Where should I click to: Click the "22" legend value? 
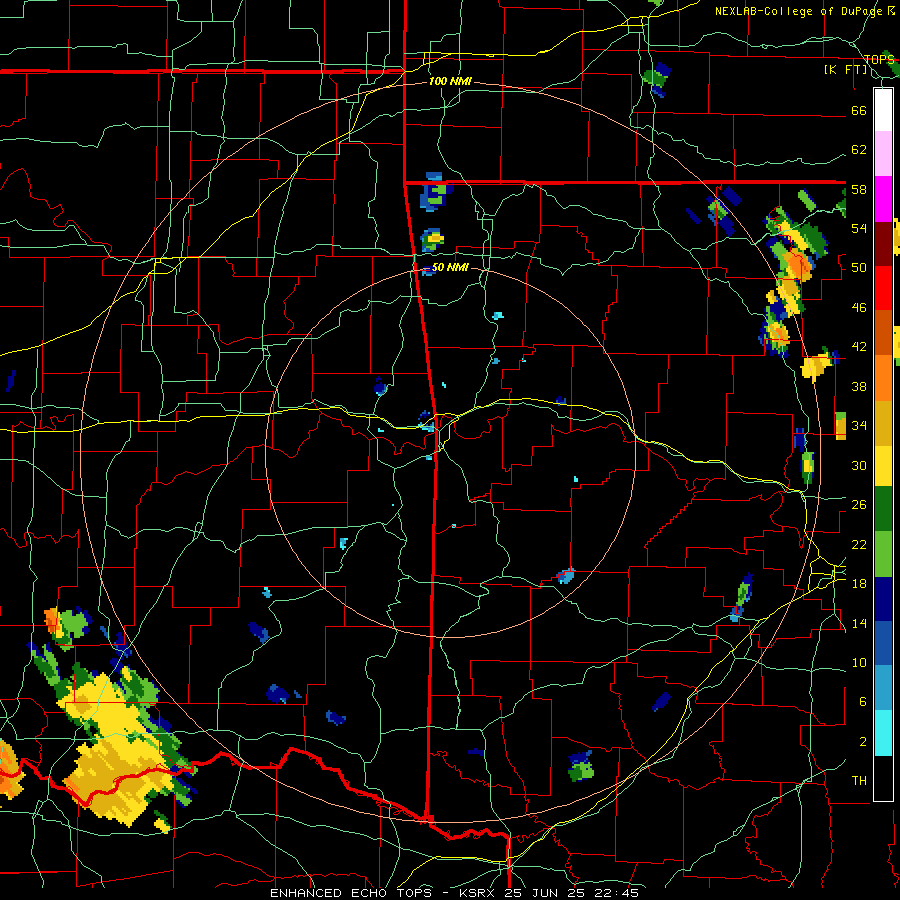click(x=859, y=544)
